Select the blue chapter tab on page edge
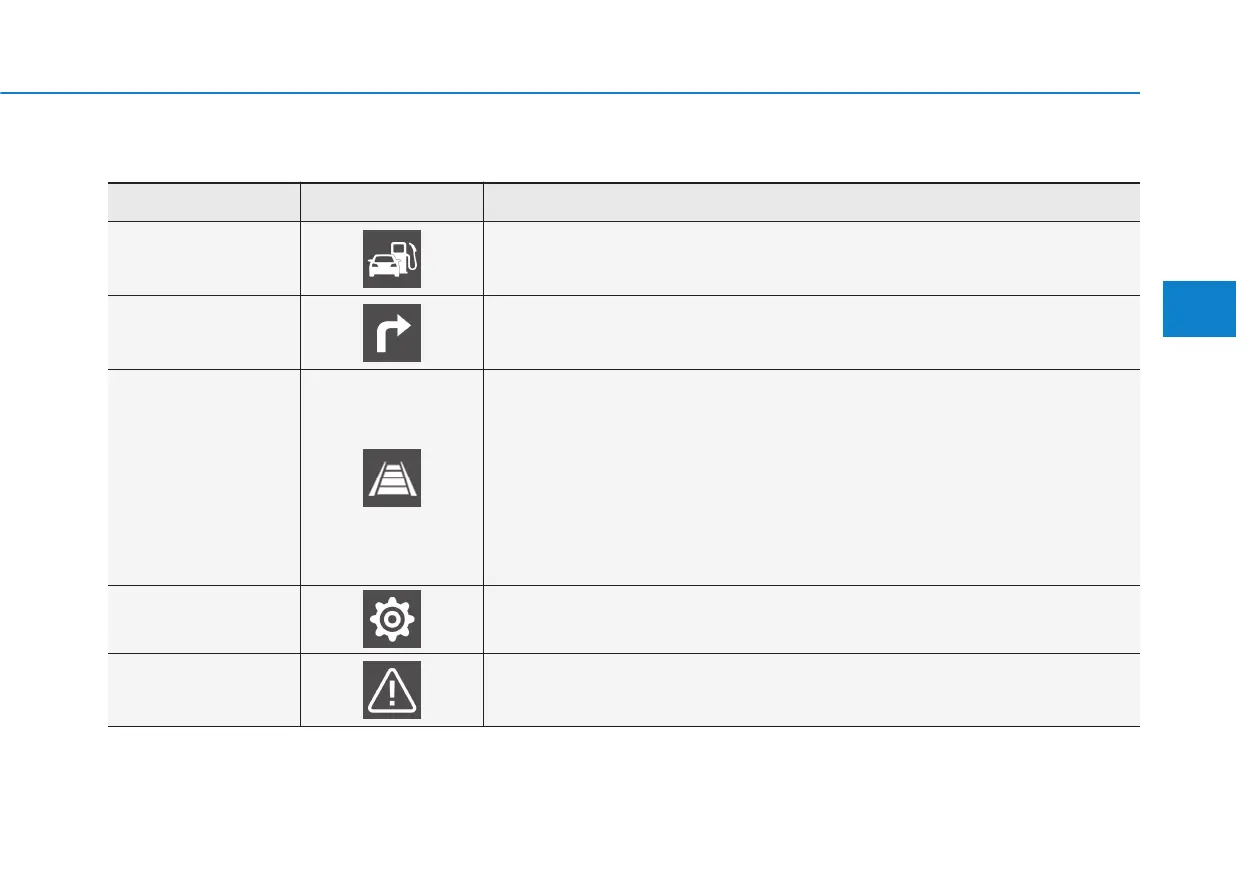This screenshot has height=896, width=1248. pyautogui.click(x=1200, y=308)
